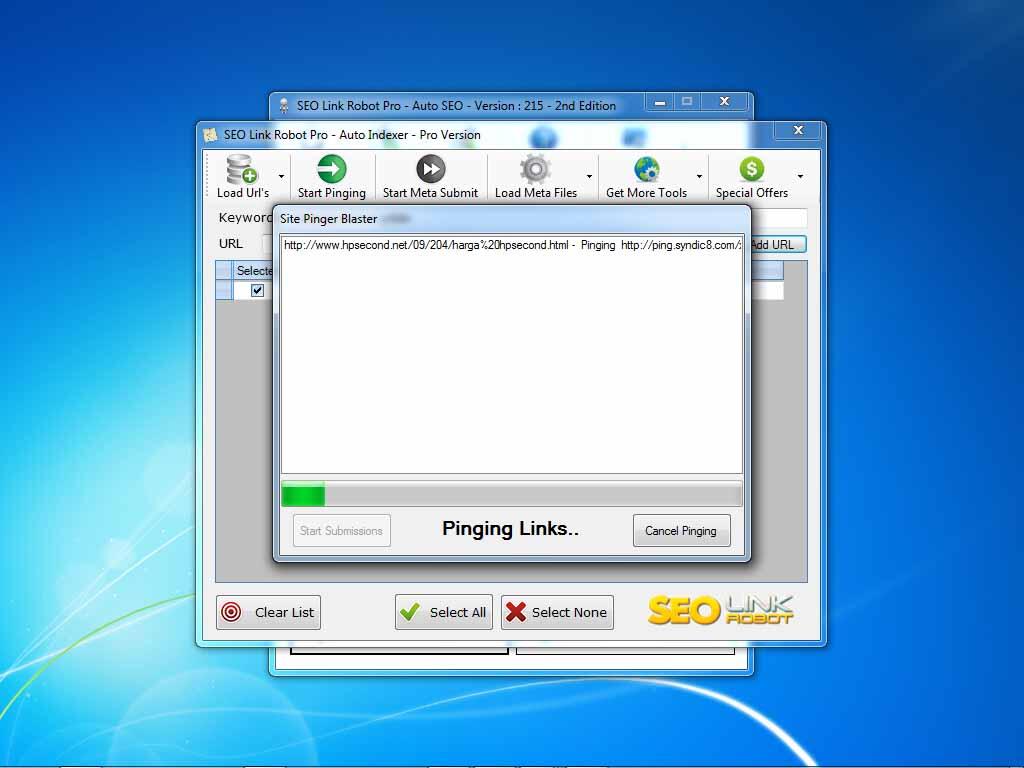1024x768 pixels.
Task: Click the Select None button
Action: point(557,613)
